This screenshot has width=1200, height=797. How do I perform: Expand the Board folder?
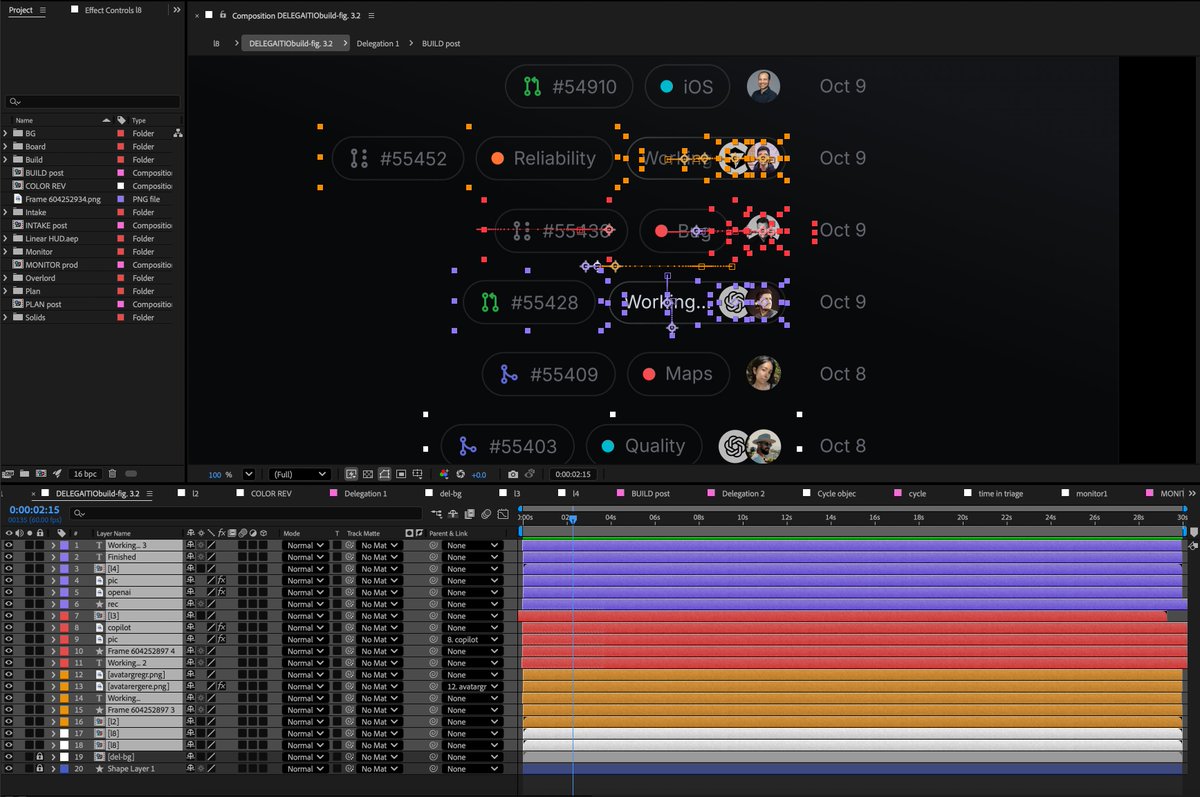pos(5,146)
